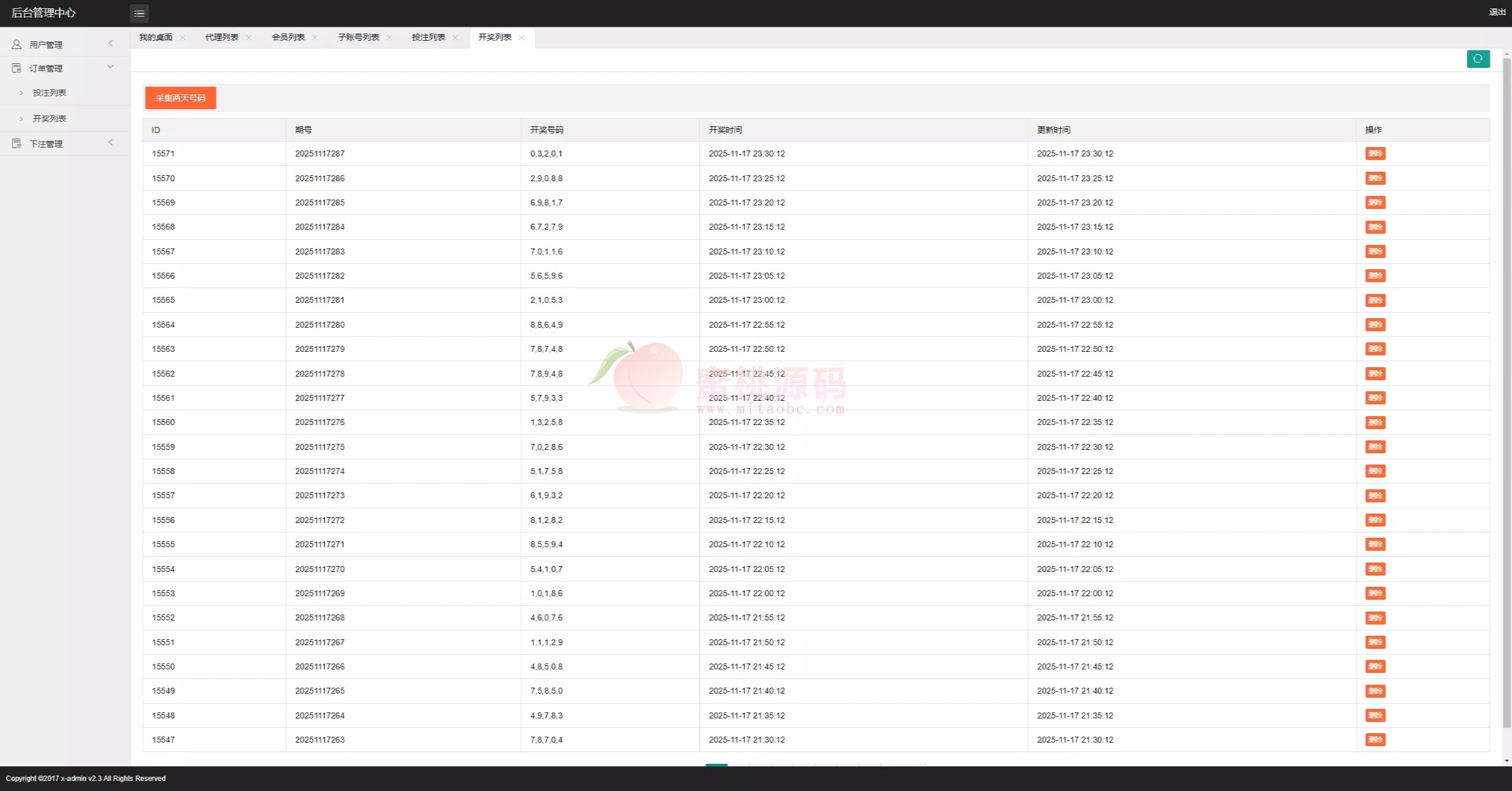
Task: Close the 会员列表 tab
Action: [x=315, y=38]
